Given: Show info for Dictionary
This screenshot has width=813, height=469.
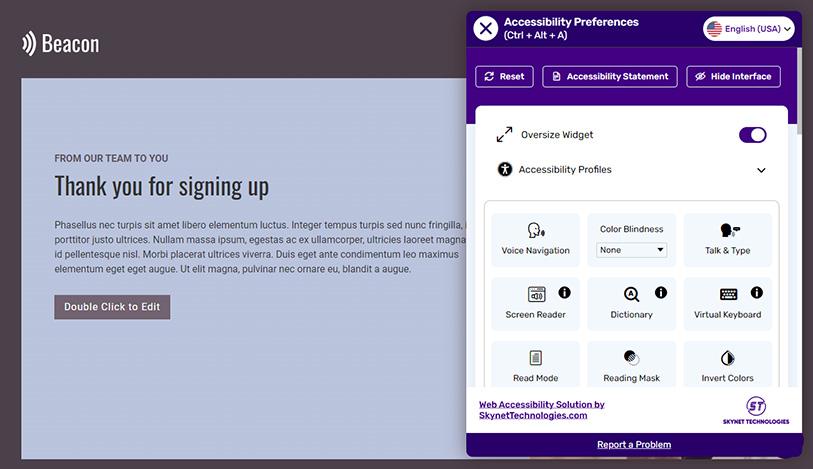Looking at the screenshot, I should [661, 293].
